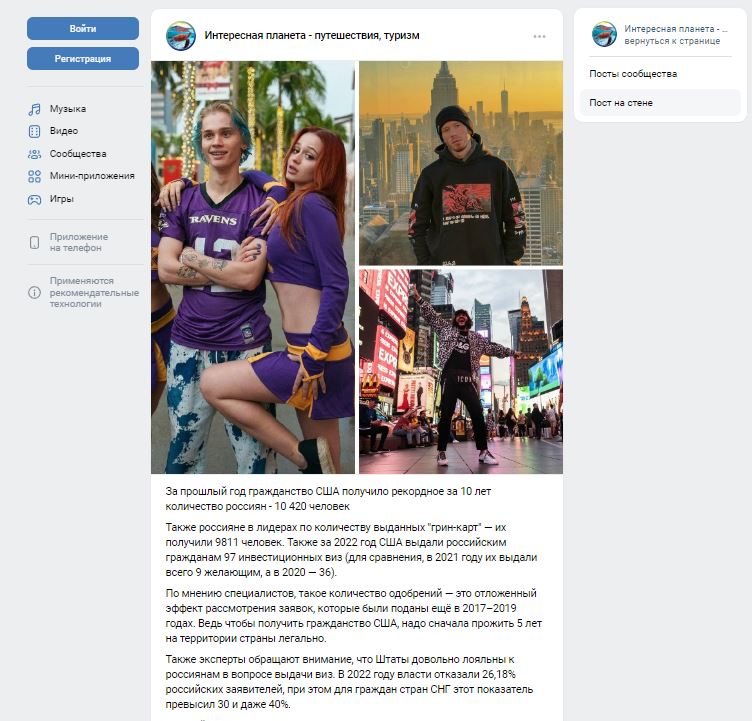Click the Мини-приложения grid icon

click(34, 176)
